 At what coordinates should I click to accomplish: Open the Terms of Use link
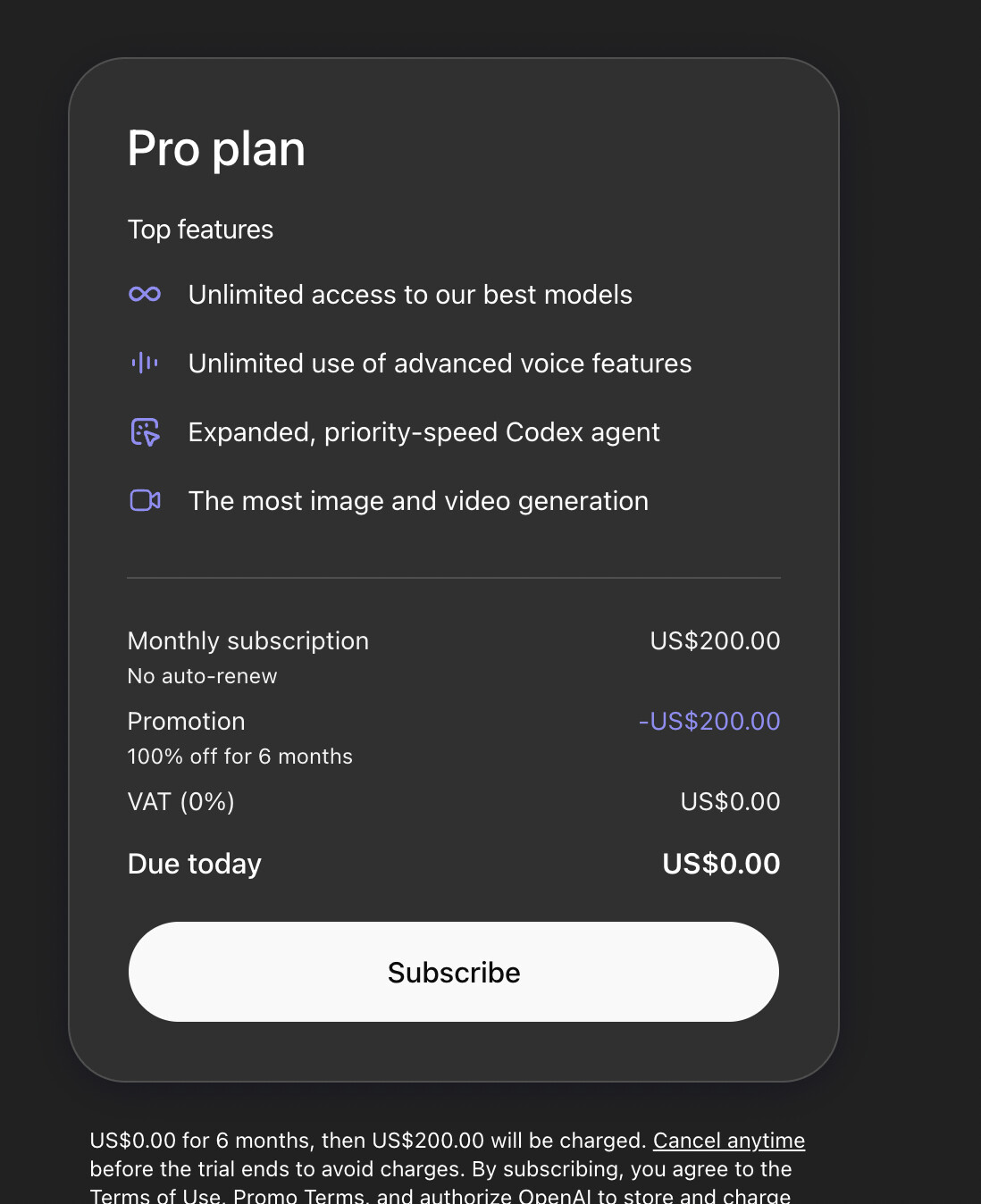[155, 1196]
